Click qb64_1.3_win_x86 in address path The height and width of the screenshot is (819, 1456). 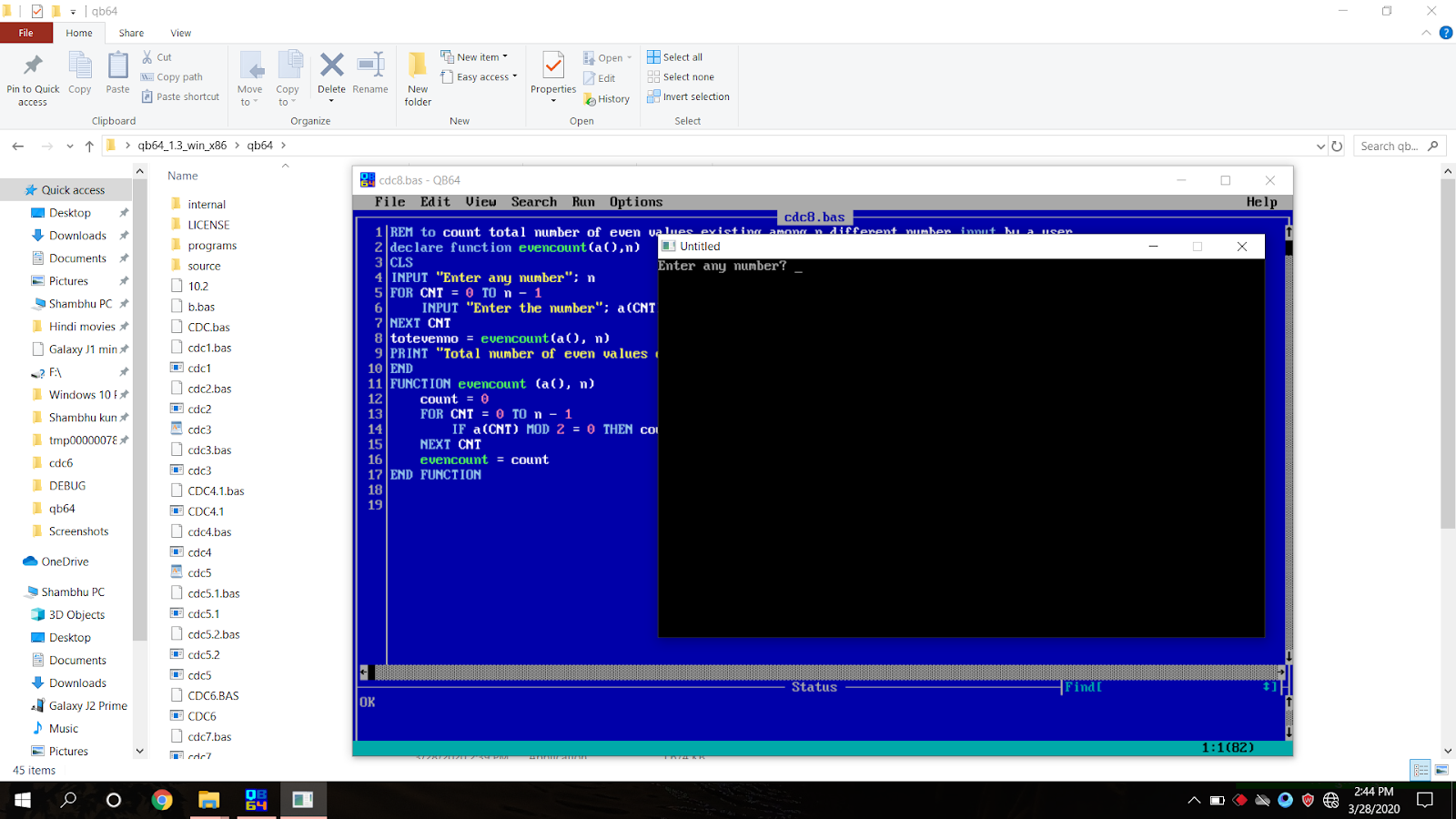[x=182, y=146]
